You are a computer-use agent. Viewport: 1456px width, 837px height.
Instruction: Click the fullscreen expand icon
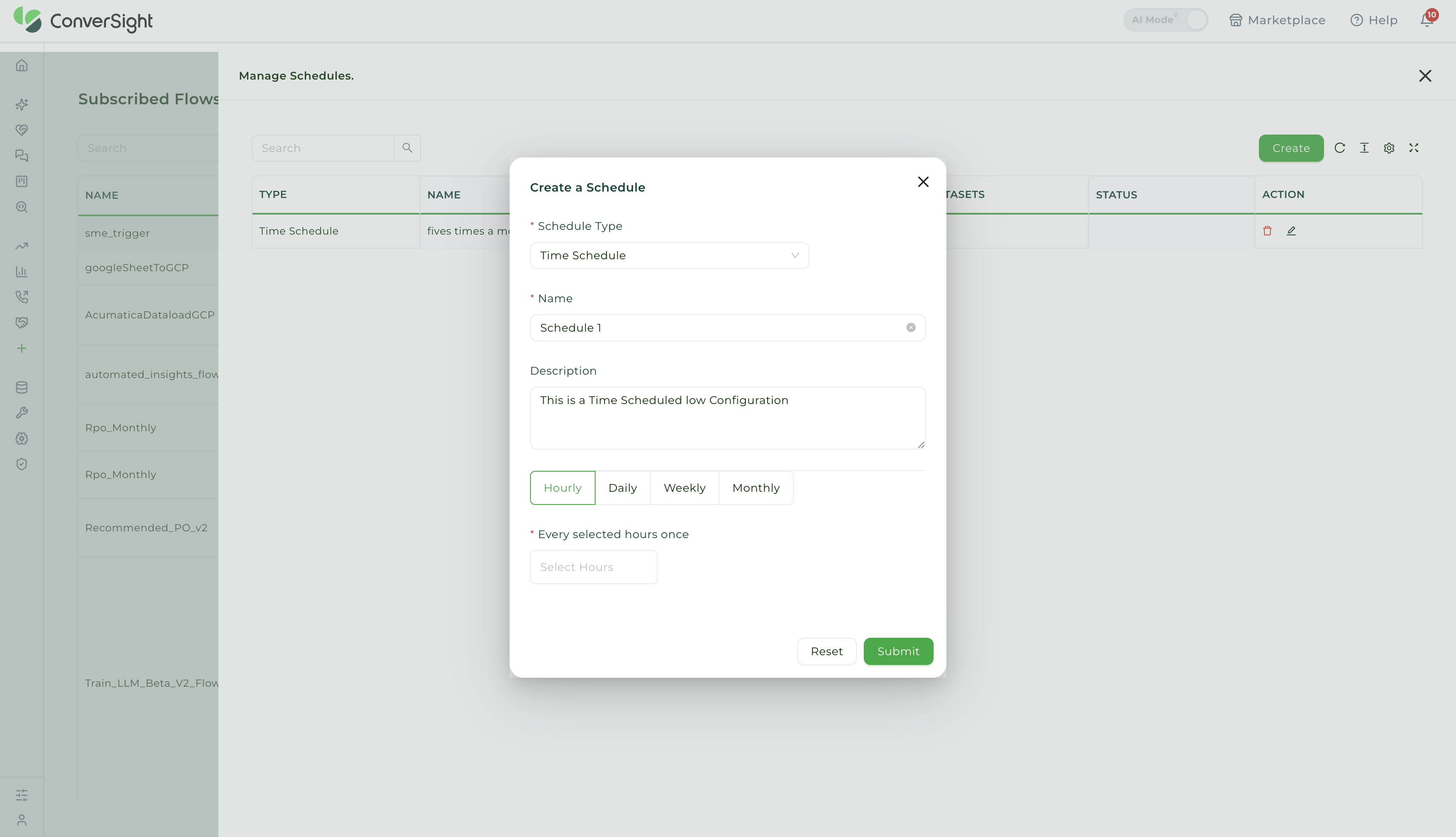click(x=1414, y=148)
